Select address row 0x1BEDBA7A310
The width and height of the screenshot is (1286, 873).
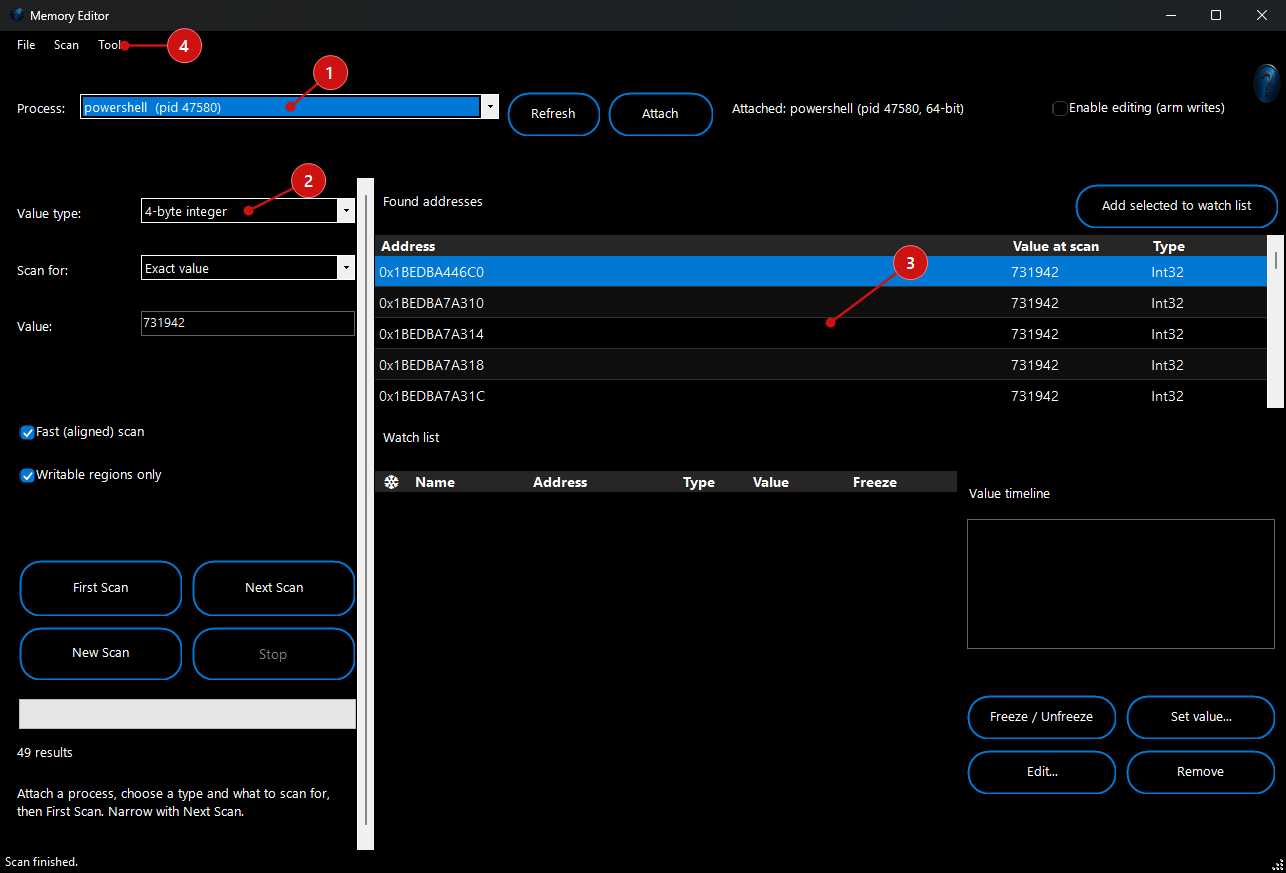(x=821, y=303)
